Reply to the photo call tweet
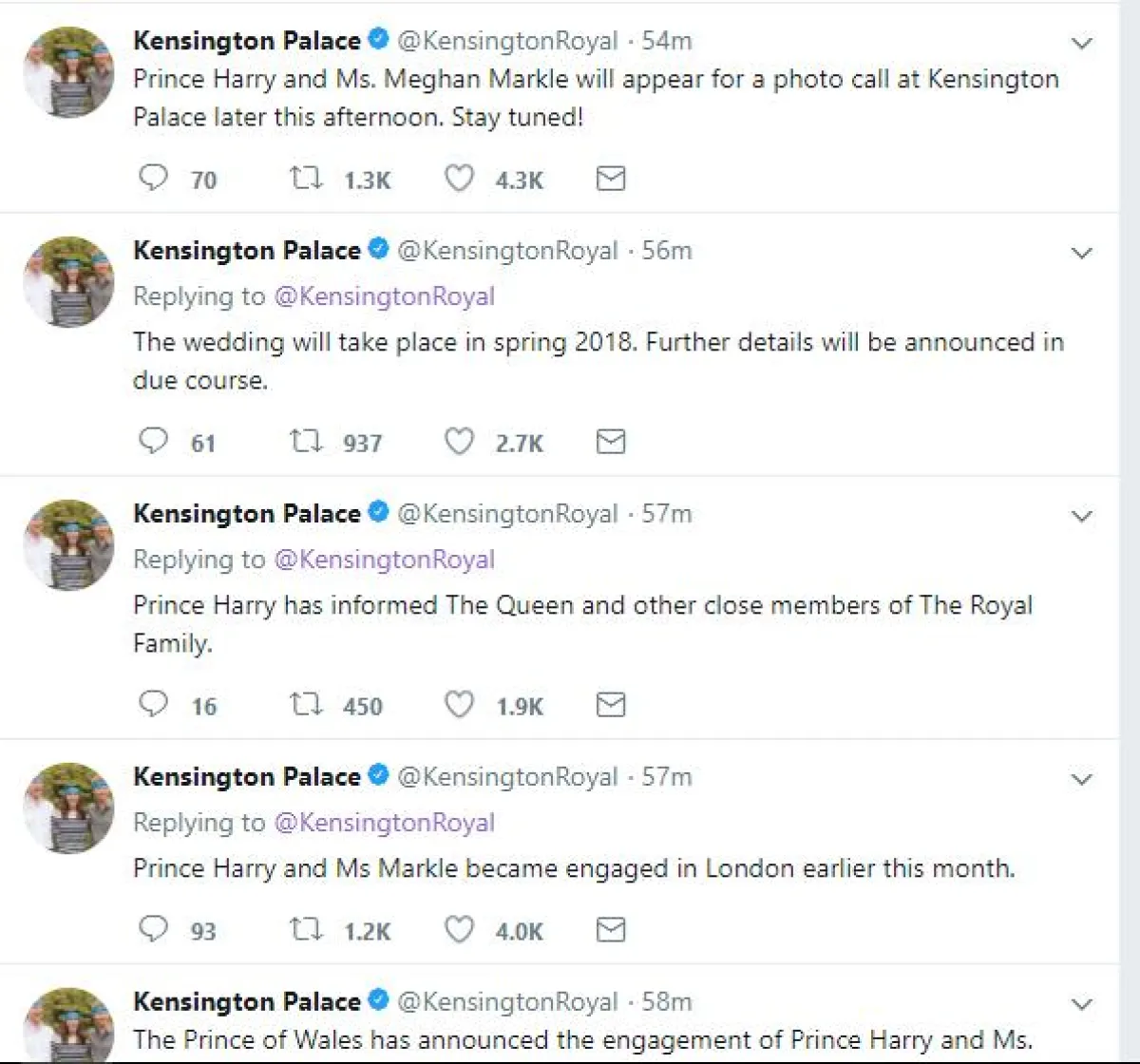Image resolution: width=1140 pixels, height=1064 pixels. tap(154, 179)
